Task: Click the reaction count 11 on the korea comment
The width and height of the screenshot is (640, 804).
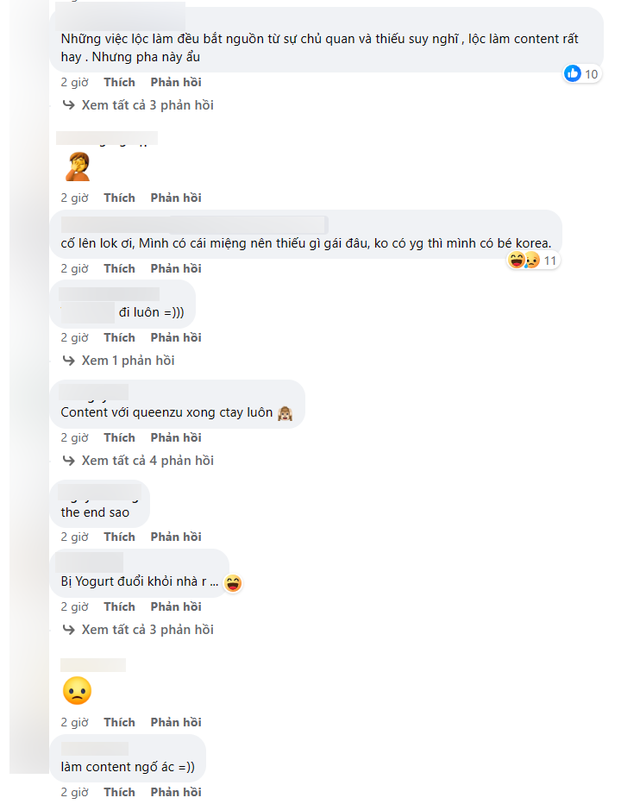Action: [x=550, y=261]
